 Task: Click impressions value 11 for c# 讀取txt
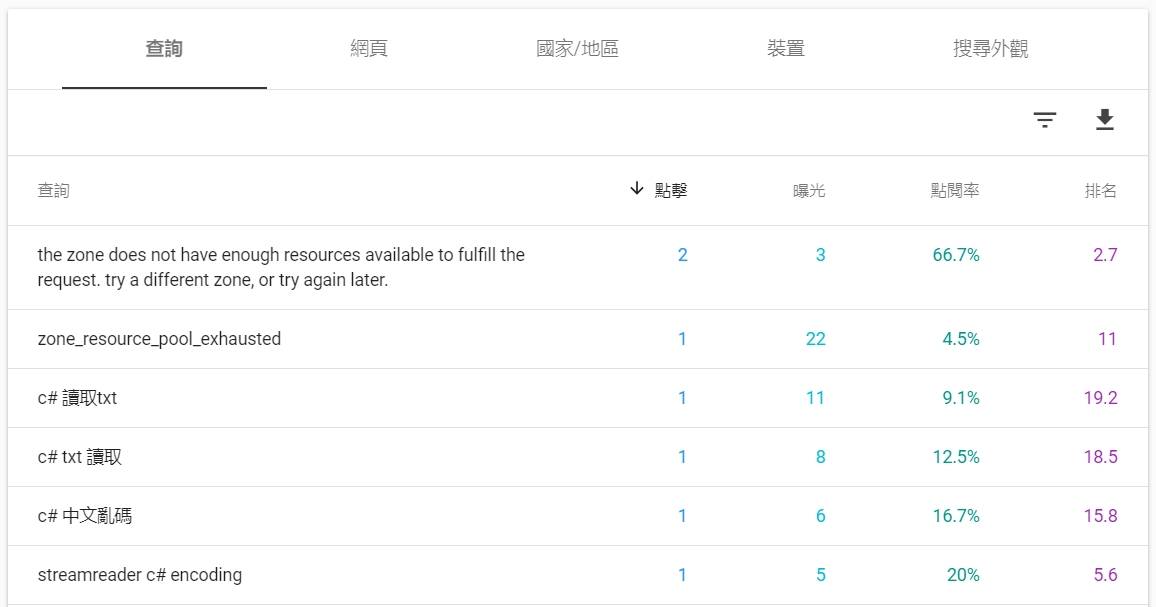815,398
